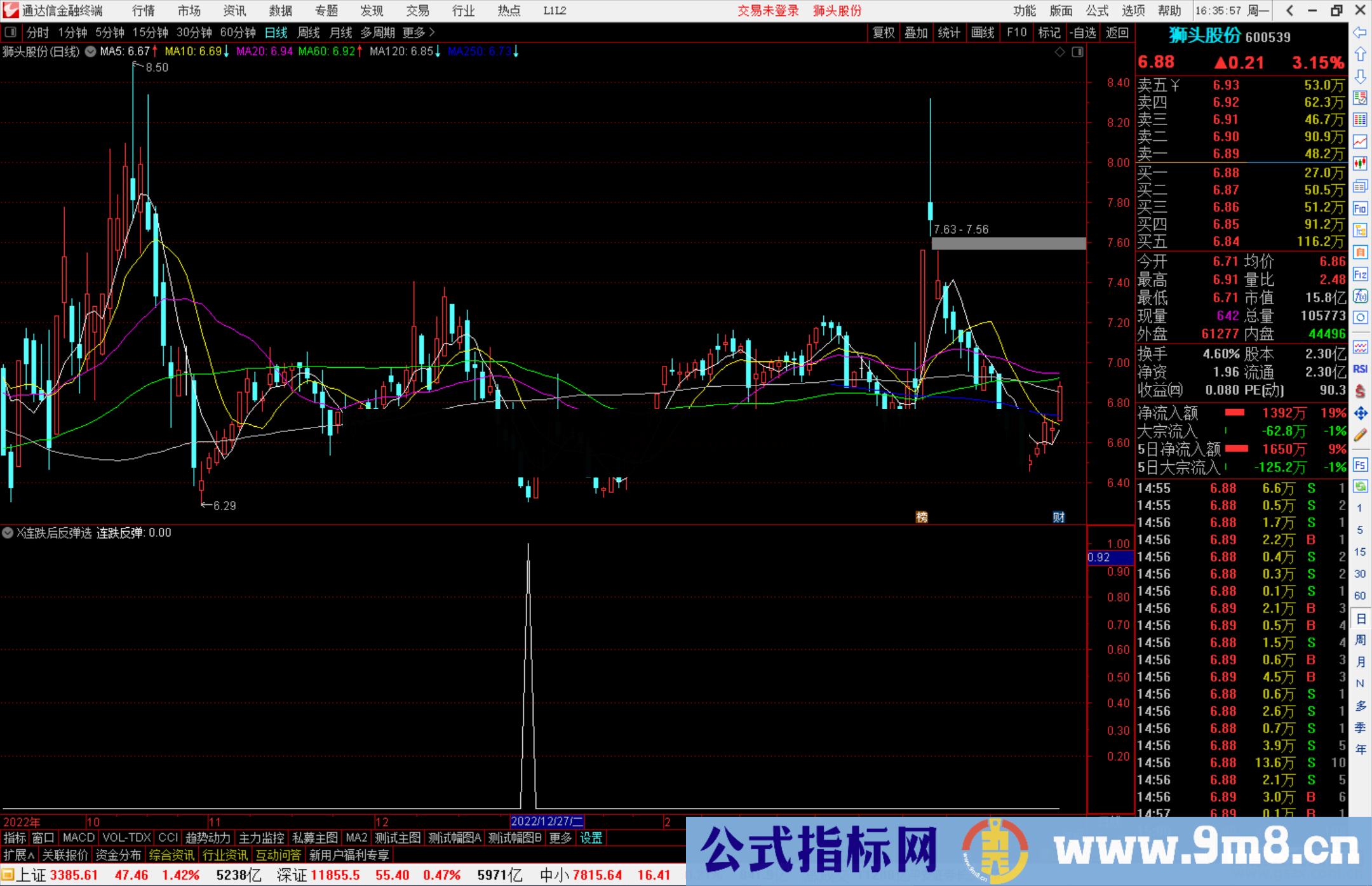Click the 返回 return button
Viewport: 1372px width, 886px height.
1117,32
